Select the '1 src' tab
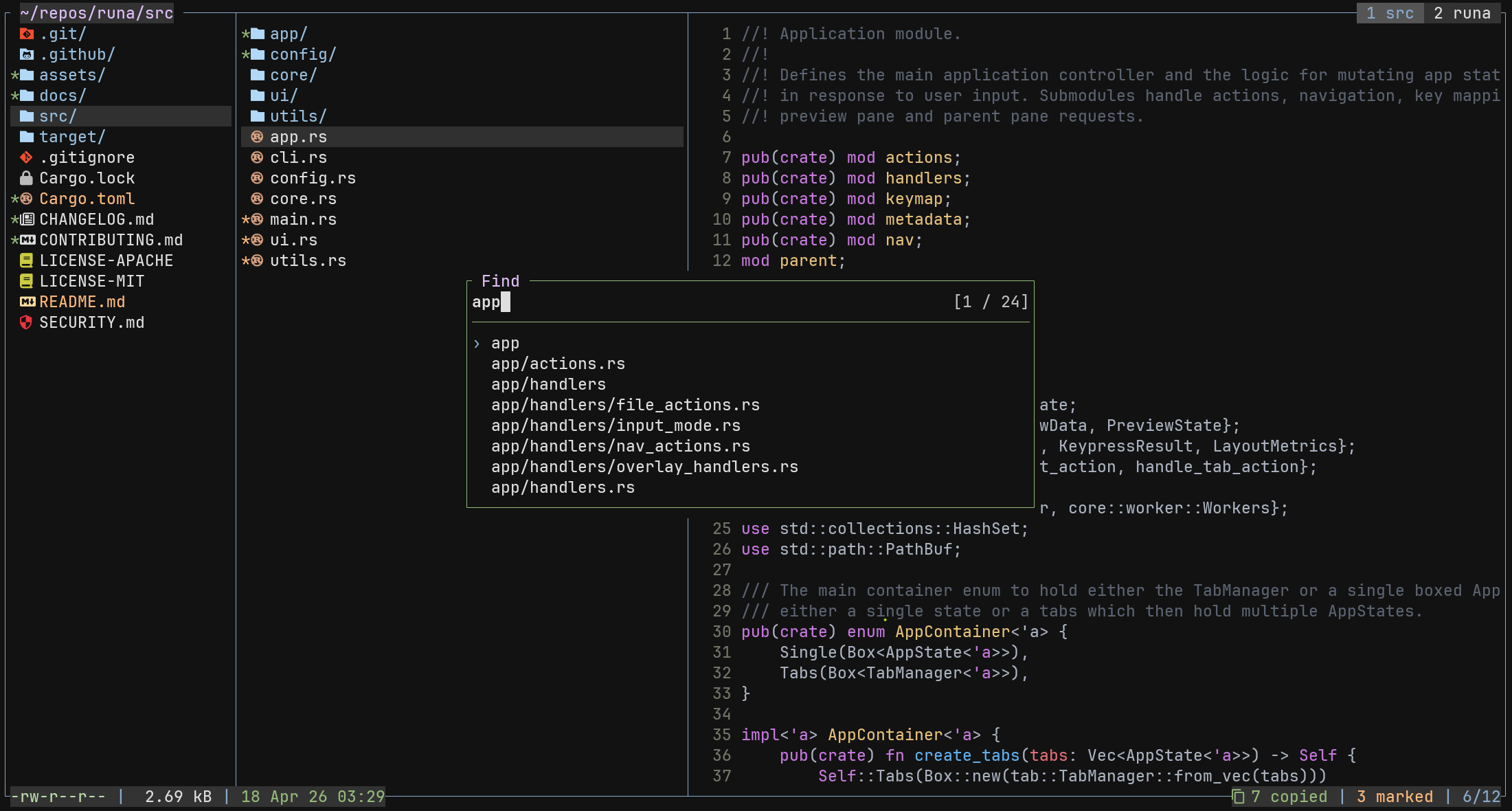 pyautogui.click(x=1389, y=13)
